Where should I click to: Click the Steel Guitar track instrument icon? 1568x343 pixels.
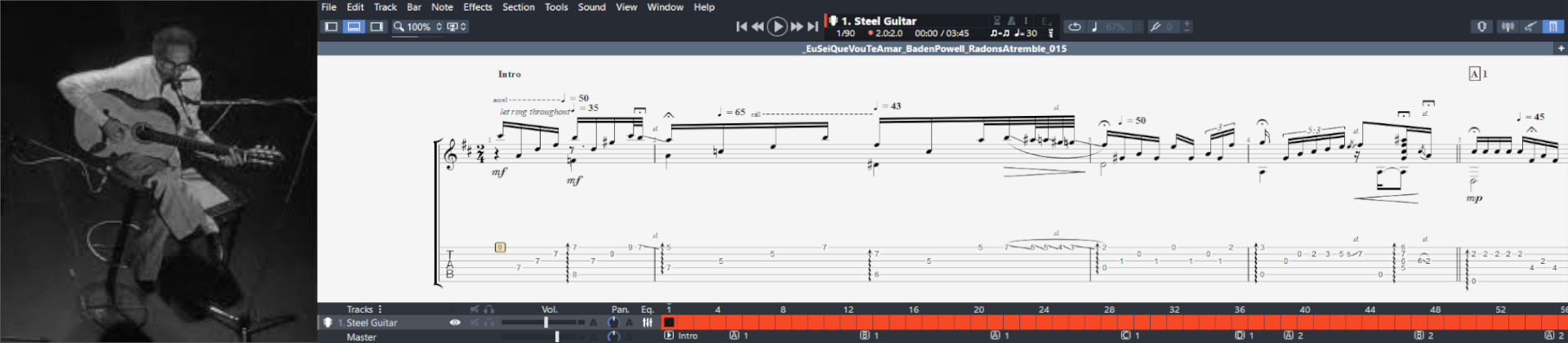point(327,323)
